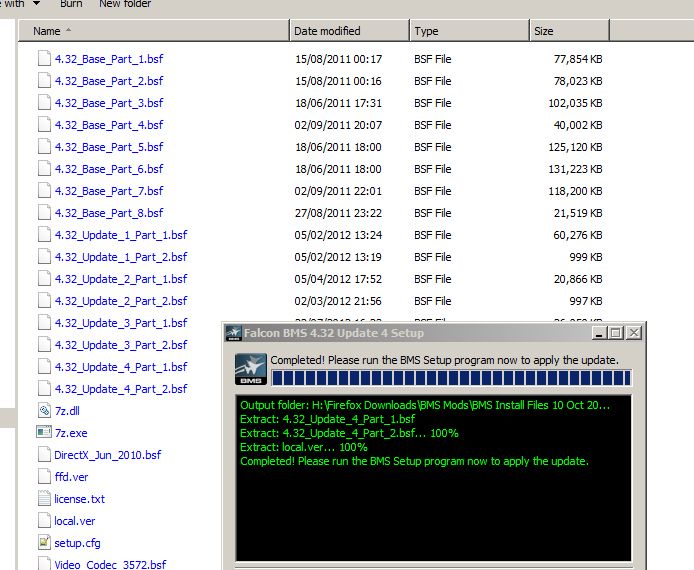Maximize the Falcon BMS setup window
The height and width of the screenshot is (570, 694).
(616, 333)
